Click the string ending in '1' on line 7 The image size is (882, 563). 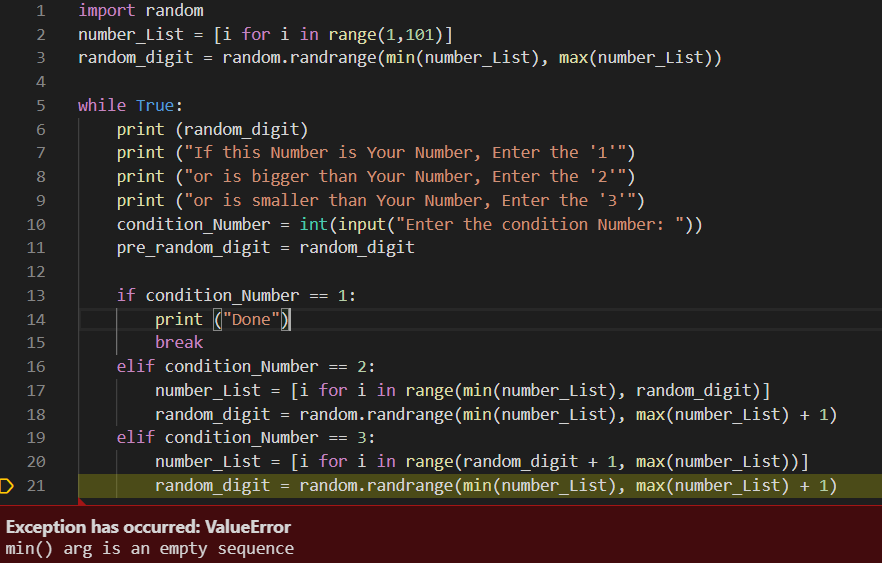tap(406, 153)
